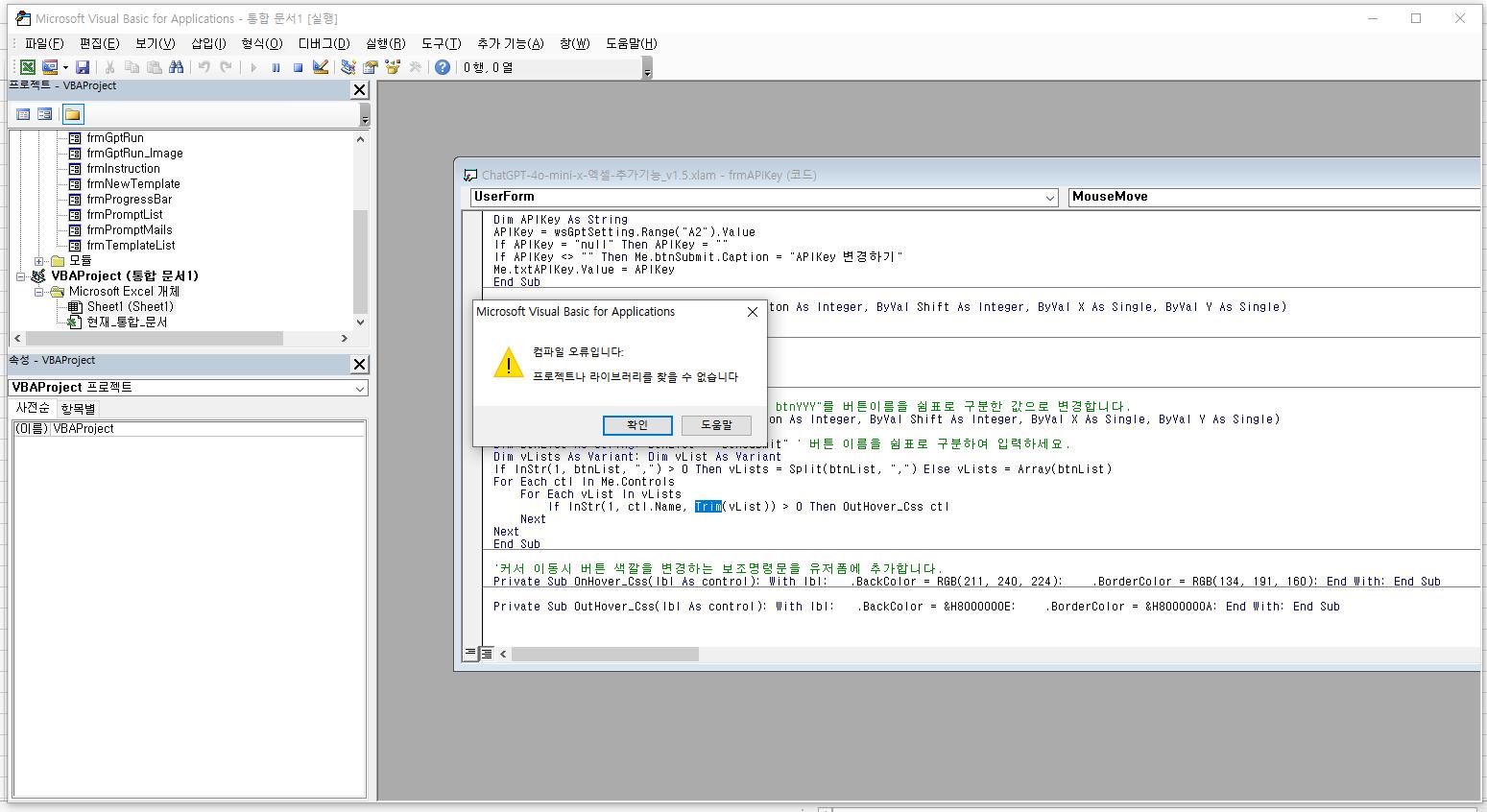Toggle Folders view in Project pane
The height and width of the screenshot is (812, 1487).
pyautogui.click(x=73, y=114)
